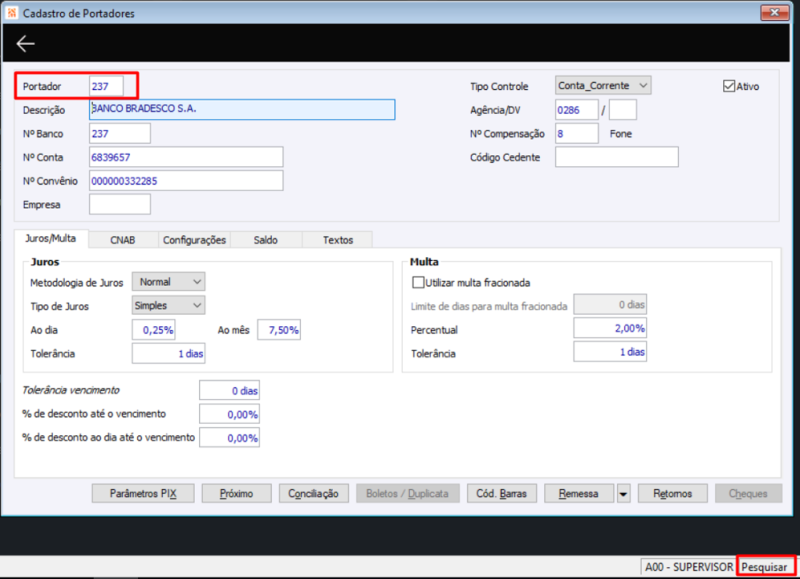Expand the Metodologia de Juros dropdown
The image size is (800, 579).
coord(168,282)
